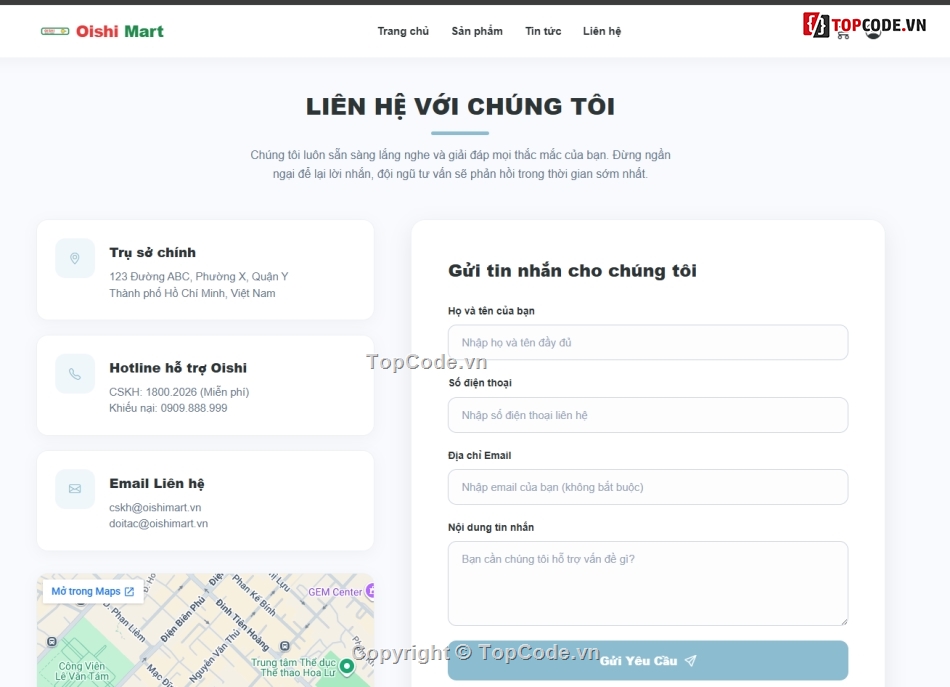Image resolution: width=950 pixels, height=687 pixels.
Task: Click the Oishi Mart logo
Action: point(102,31)
